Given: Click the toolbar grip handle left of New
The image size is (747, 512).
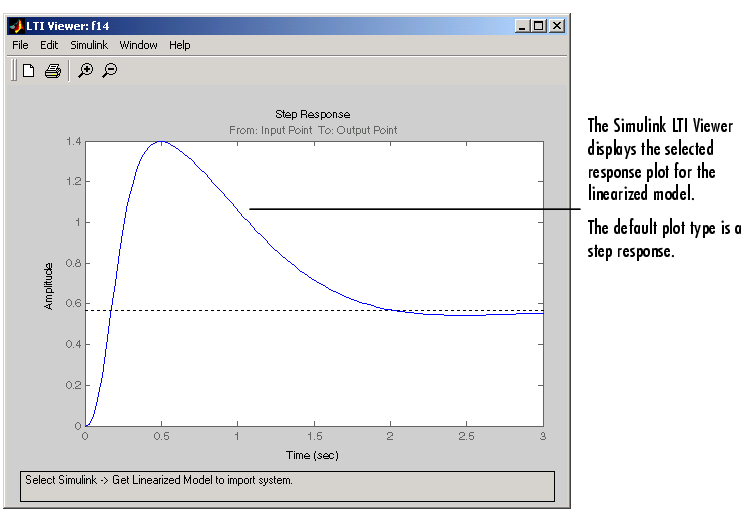Looking at the screenshot, I should 14,70.
